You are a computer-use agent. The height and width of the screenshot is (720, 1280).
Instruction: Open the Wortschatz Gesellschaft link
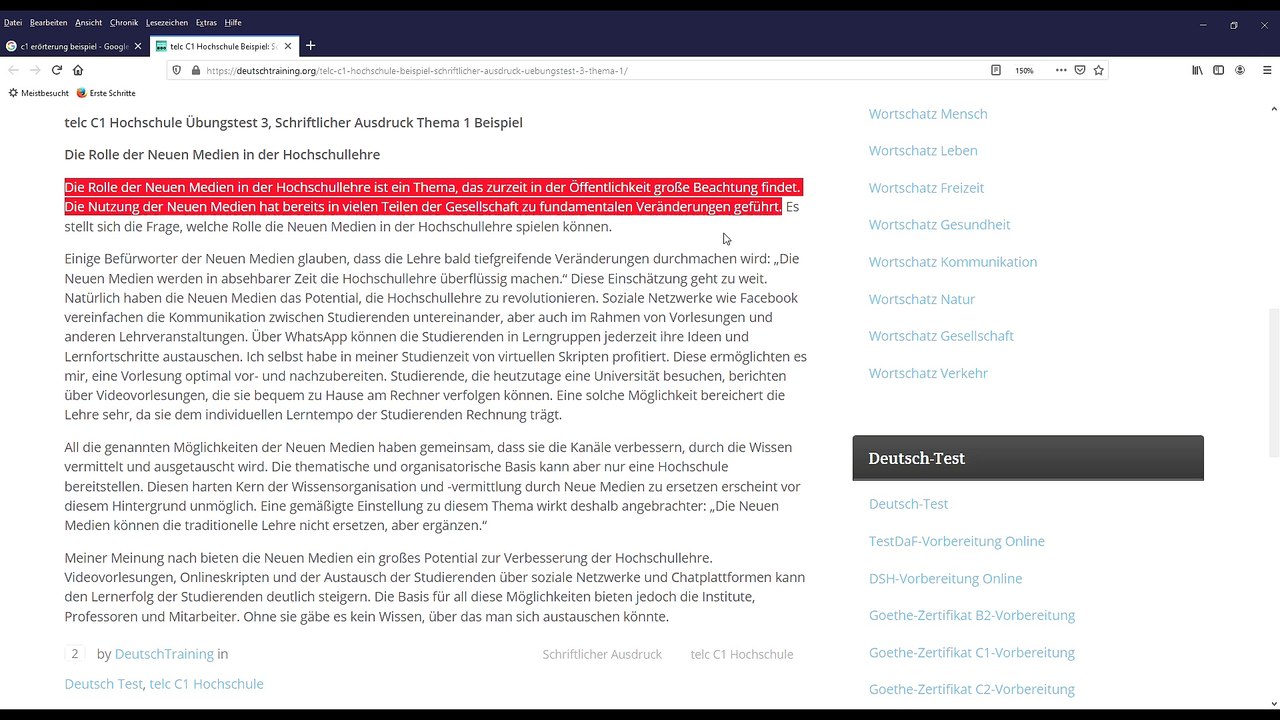pyautogui.click(x=941, y=336)
